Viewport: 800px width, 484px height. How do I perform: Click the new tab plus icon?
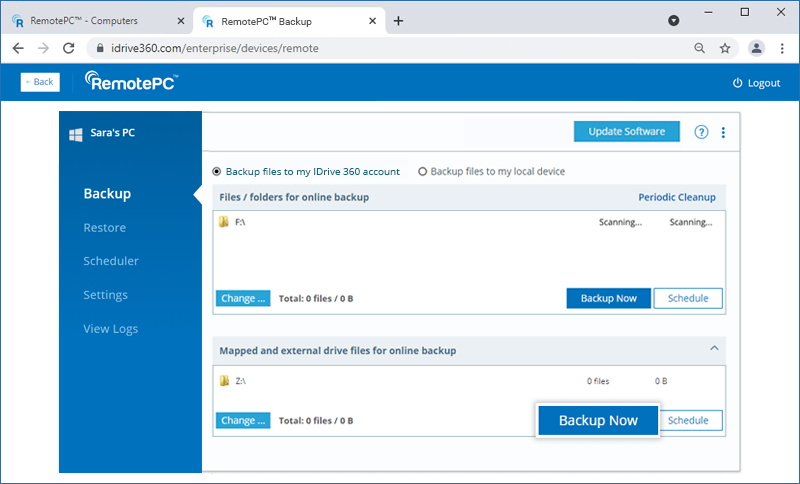click(398, 20)
